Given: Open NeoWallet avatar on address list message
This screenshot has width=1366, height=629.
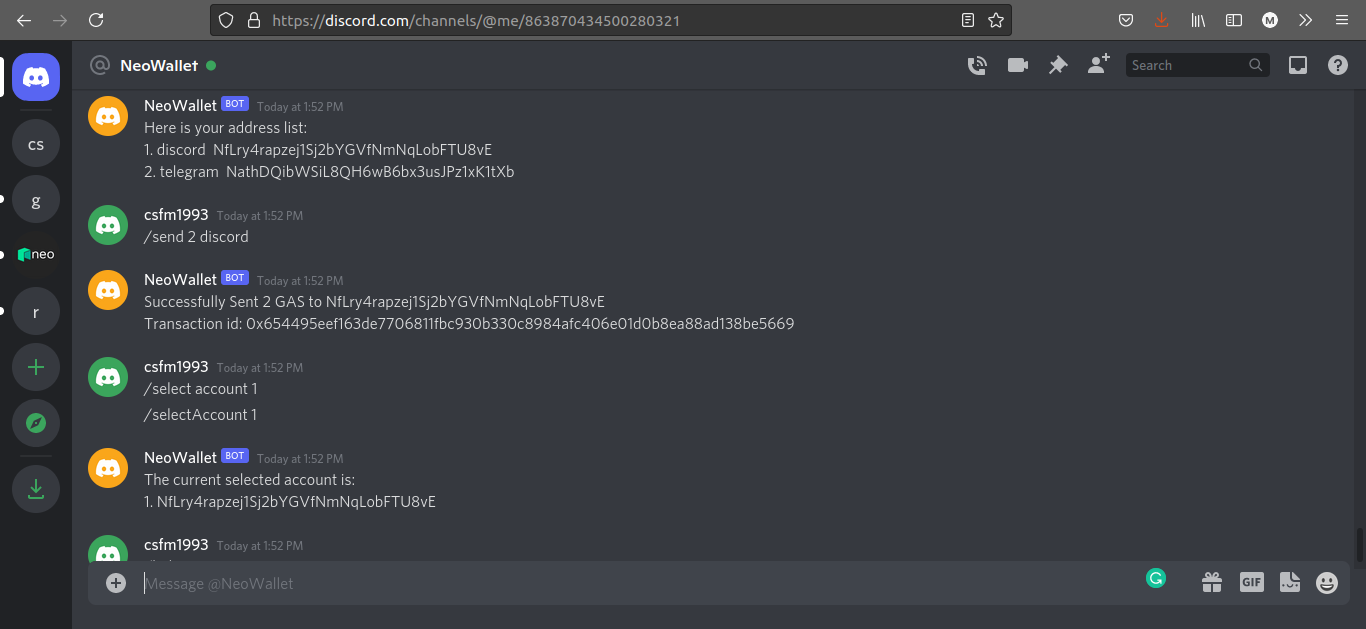Looking at the screenshot, I should point(108,116).
